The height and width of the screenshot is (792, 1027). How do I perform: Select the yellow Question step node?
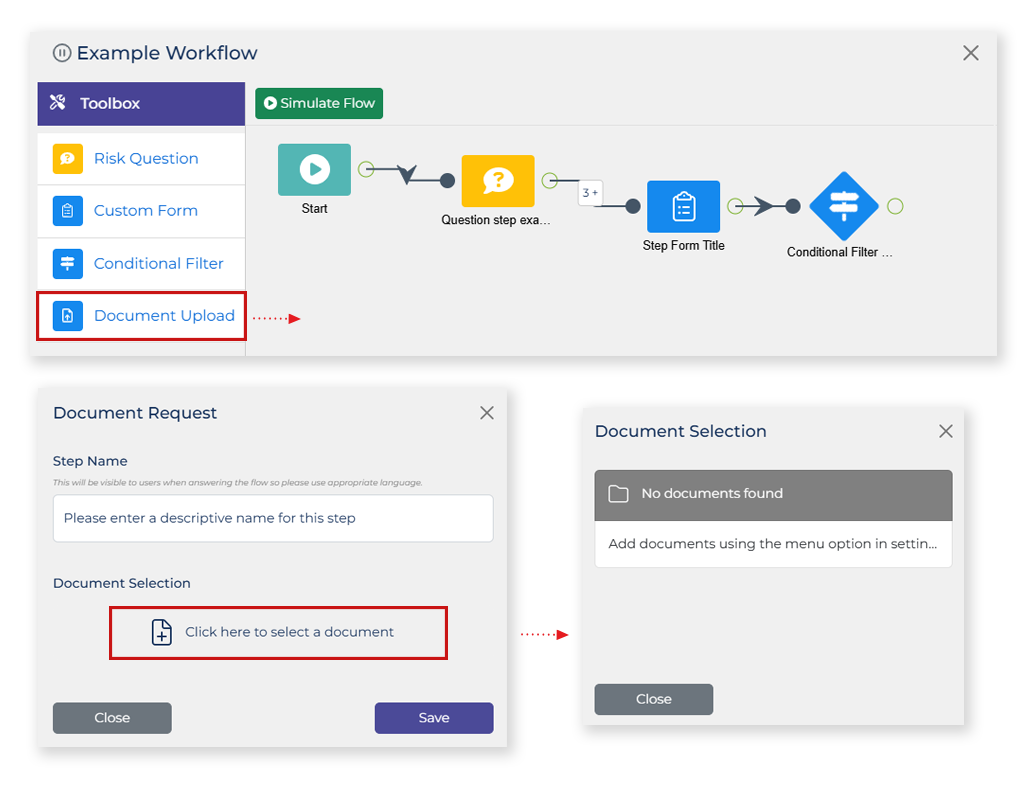tap(498, 181)
